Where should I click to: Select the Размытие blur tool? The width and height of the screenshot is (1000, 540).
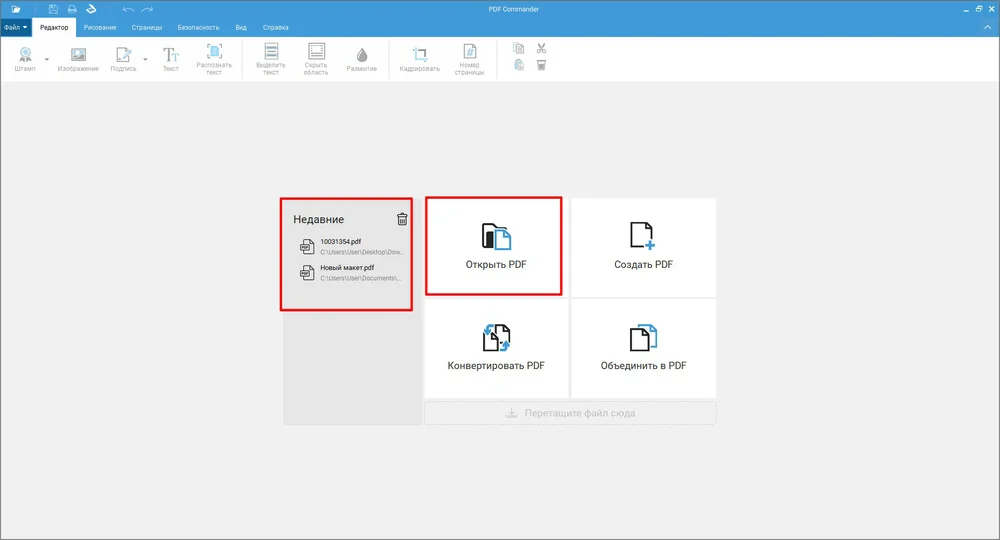coord(362,59)
